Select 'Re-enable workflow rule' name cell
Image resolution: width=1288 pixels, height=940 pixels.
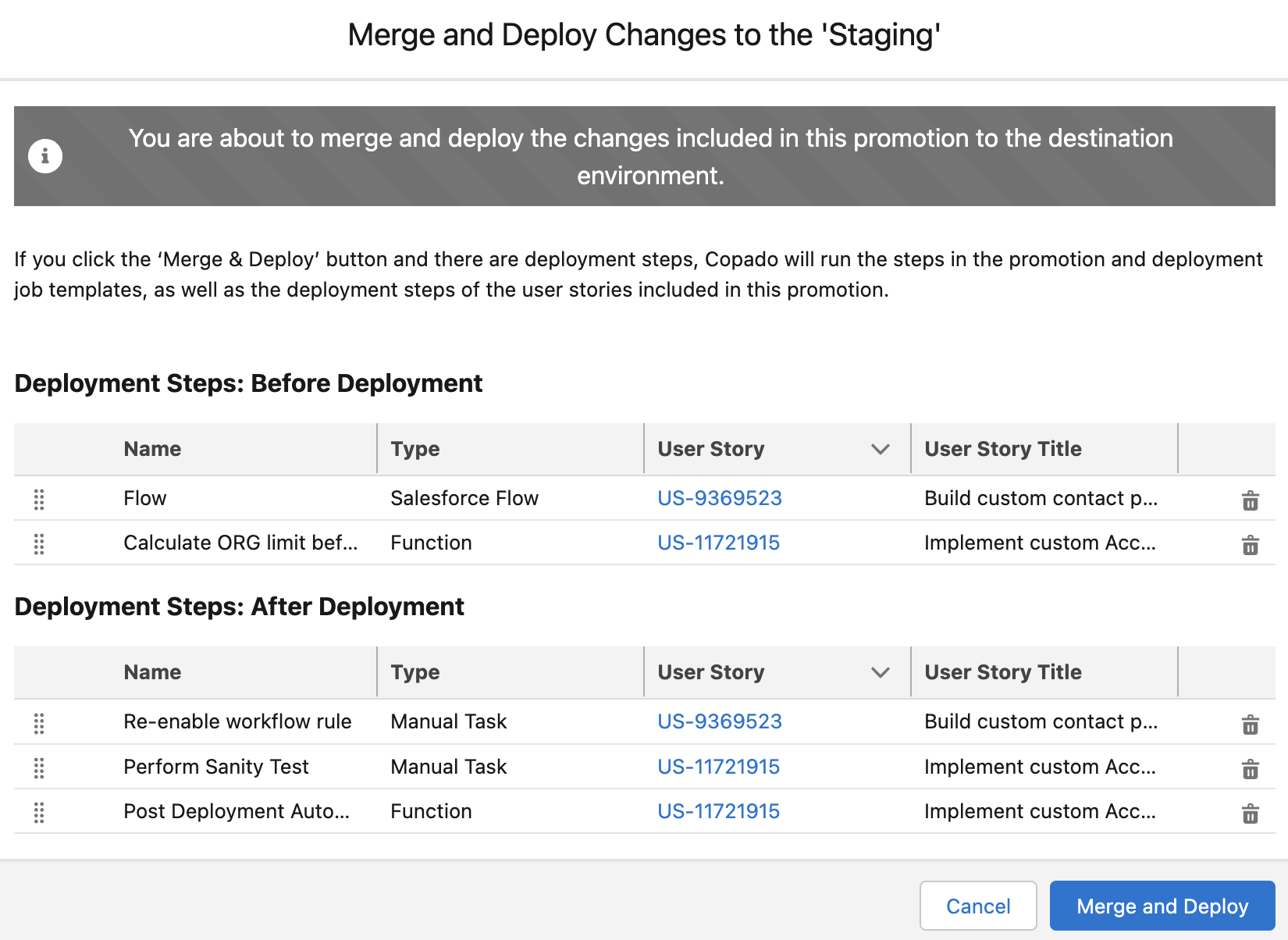pos(237,721)
